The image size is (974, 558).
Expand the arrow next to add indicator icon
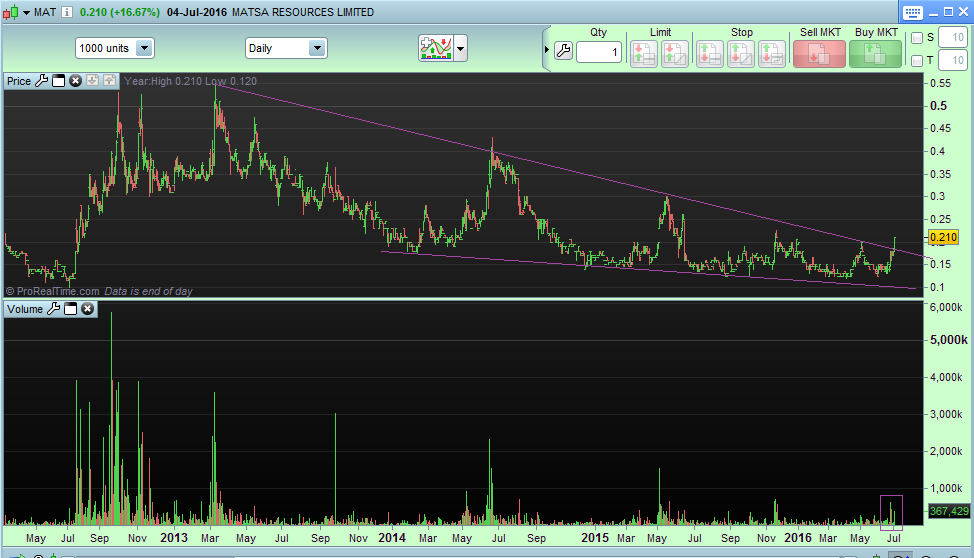click(x=460, y=48)
